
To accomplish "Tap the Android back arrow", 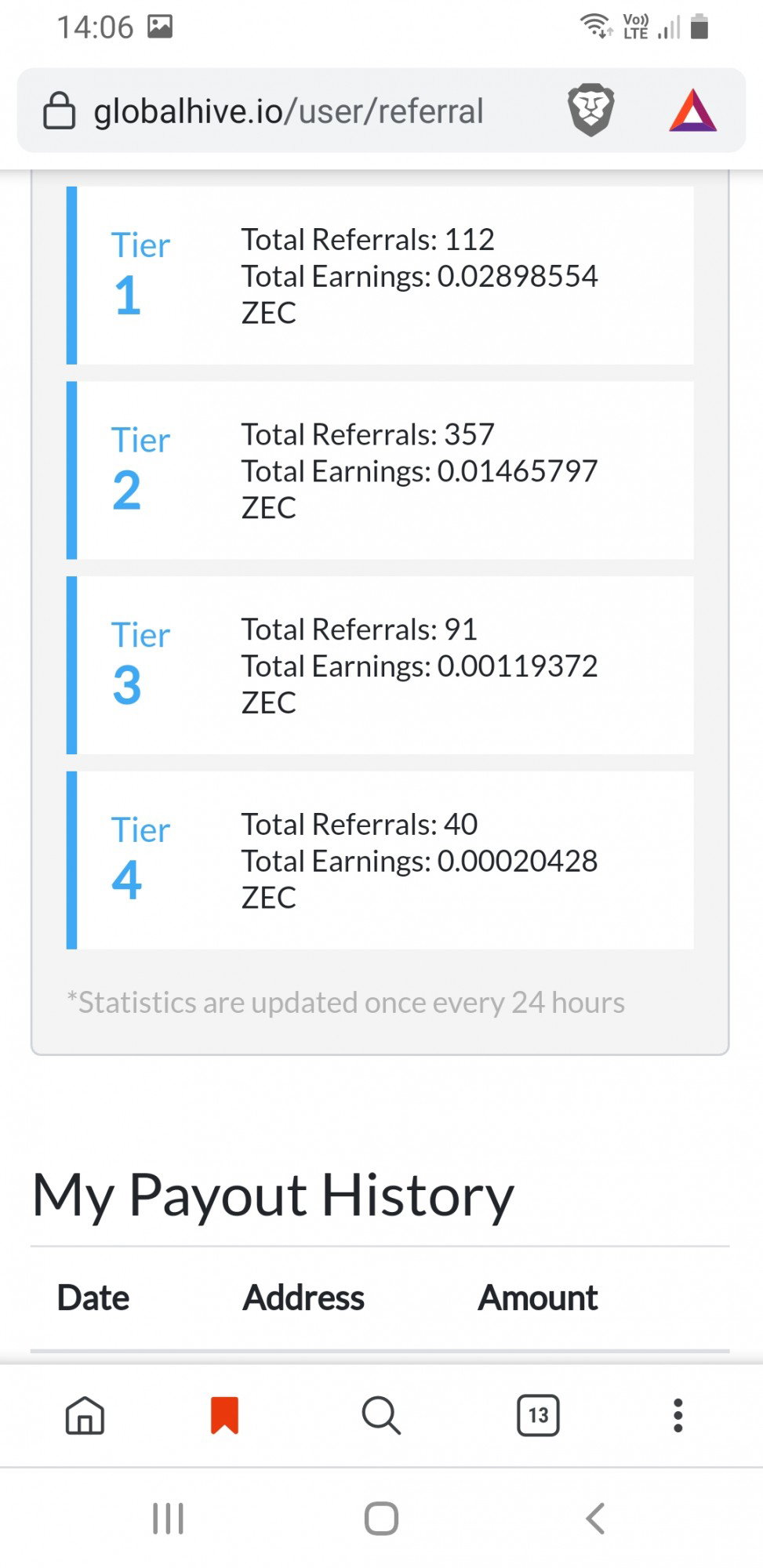I will coord(595,1519).
